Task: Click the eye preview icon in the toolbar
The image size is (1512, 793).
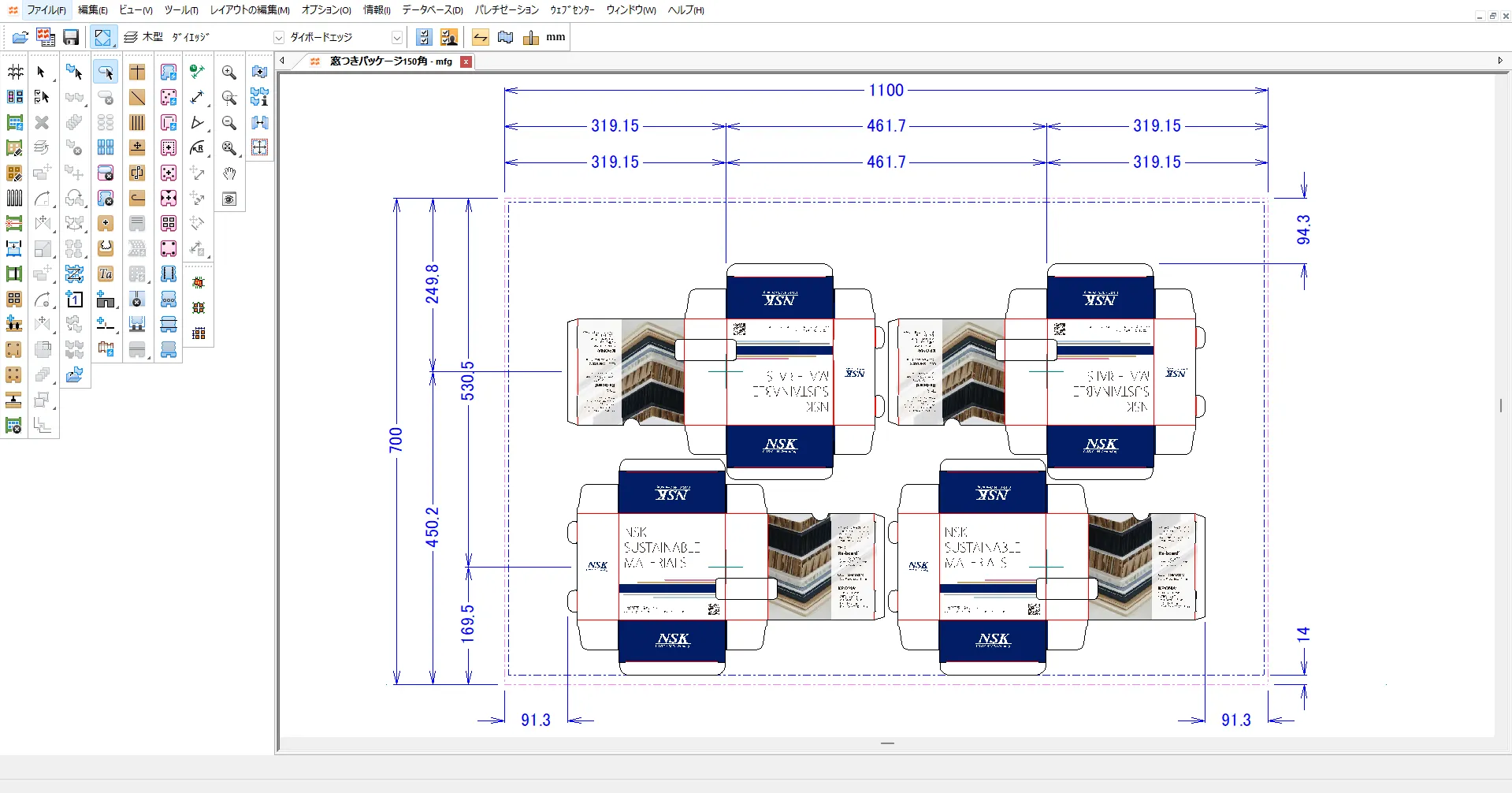Action: (x=229, y=199)
